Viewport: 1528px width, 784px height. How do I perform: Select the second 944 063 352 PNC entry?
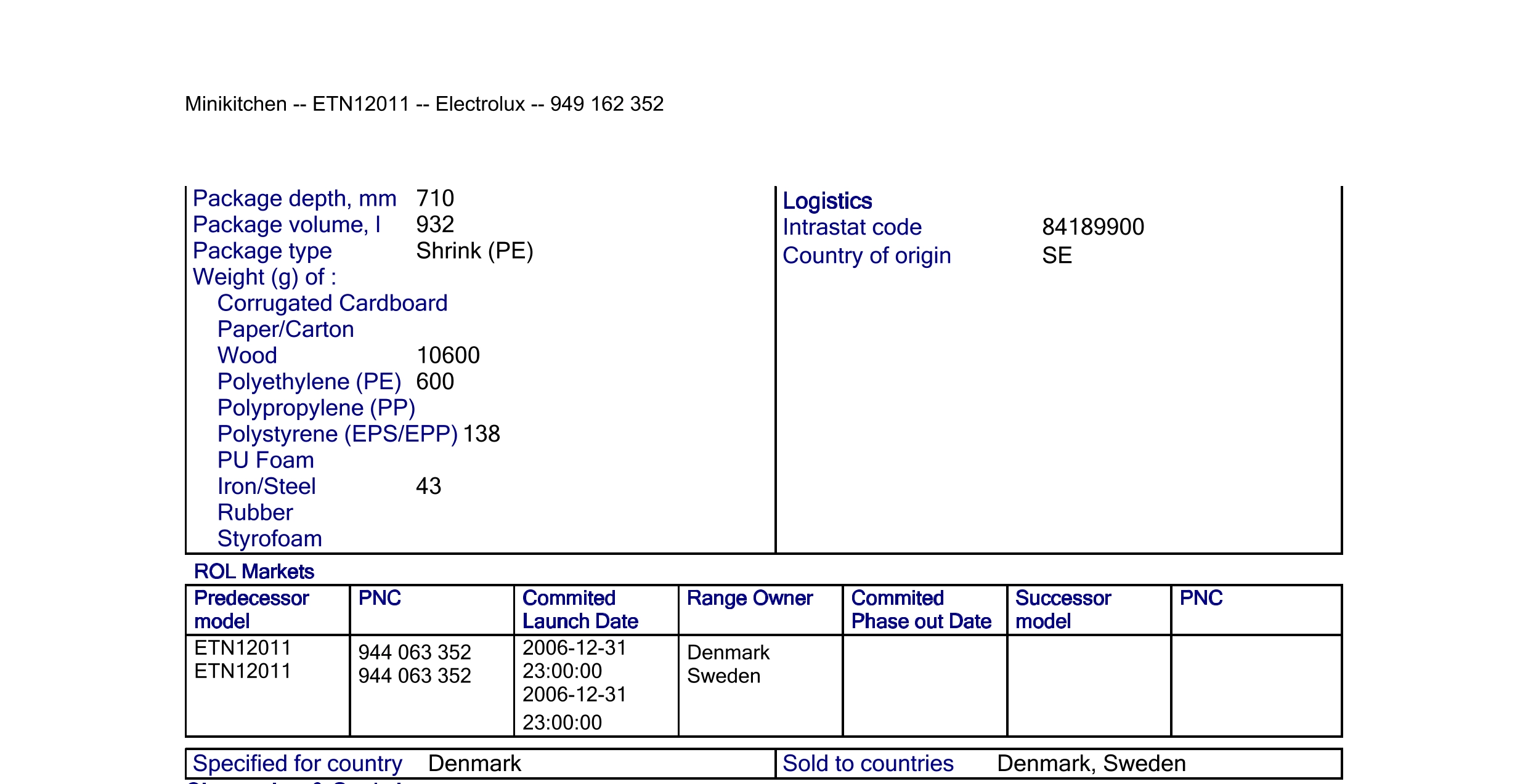415,676
